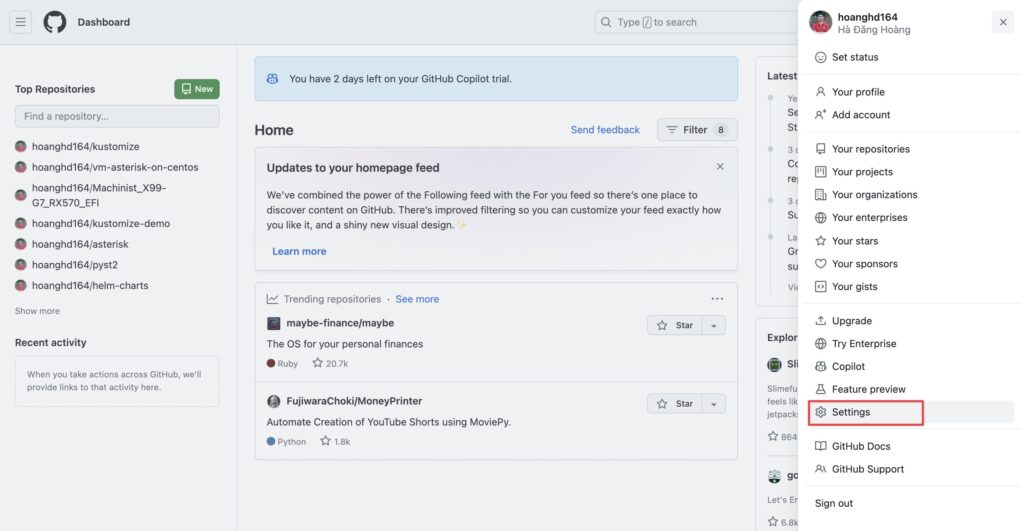Open GitHub Support menu item
This screenshot has width=1024, height=531.
pyautogui.click(x=911, y=469)
